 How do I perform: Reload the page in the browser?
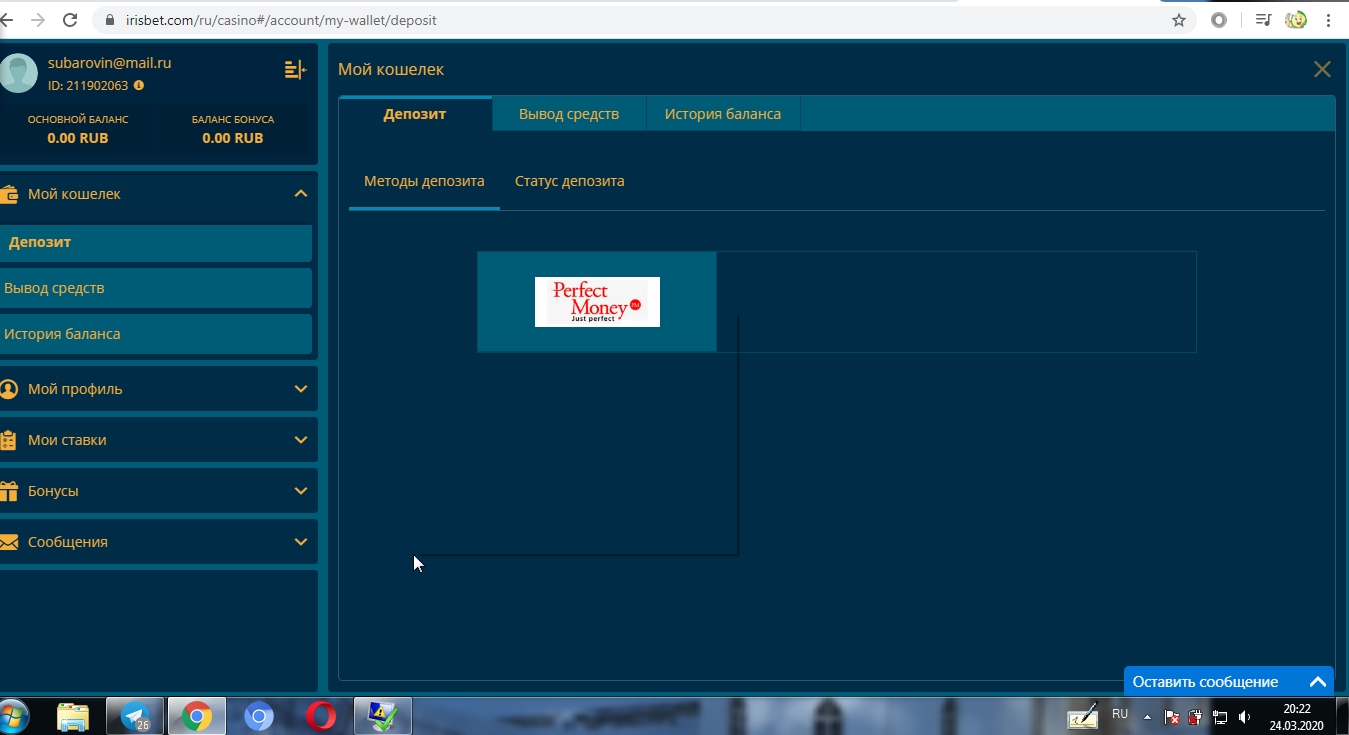[x=70, y=20]
